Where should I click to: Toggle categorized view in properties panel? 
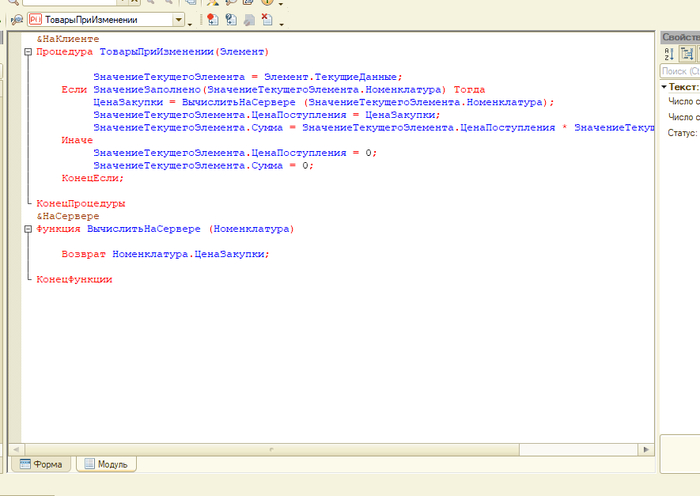(x=687, y=55)
